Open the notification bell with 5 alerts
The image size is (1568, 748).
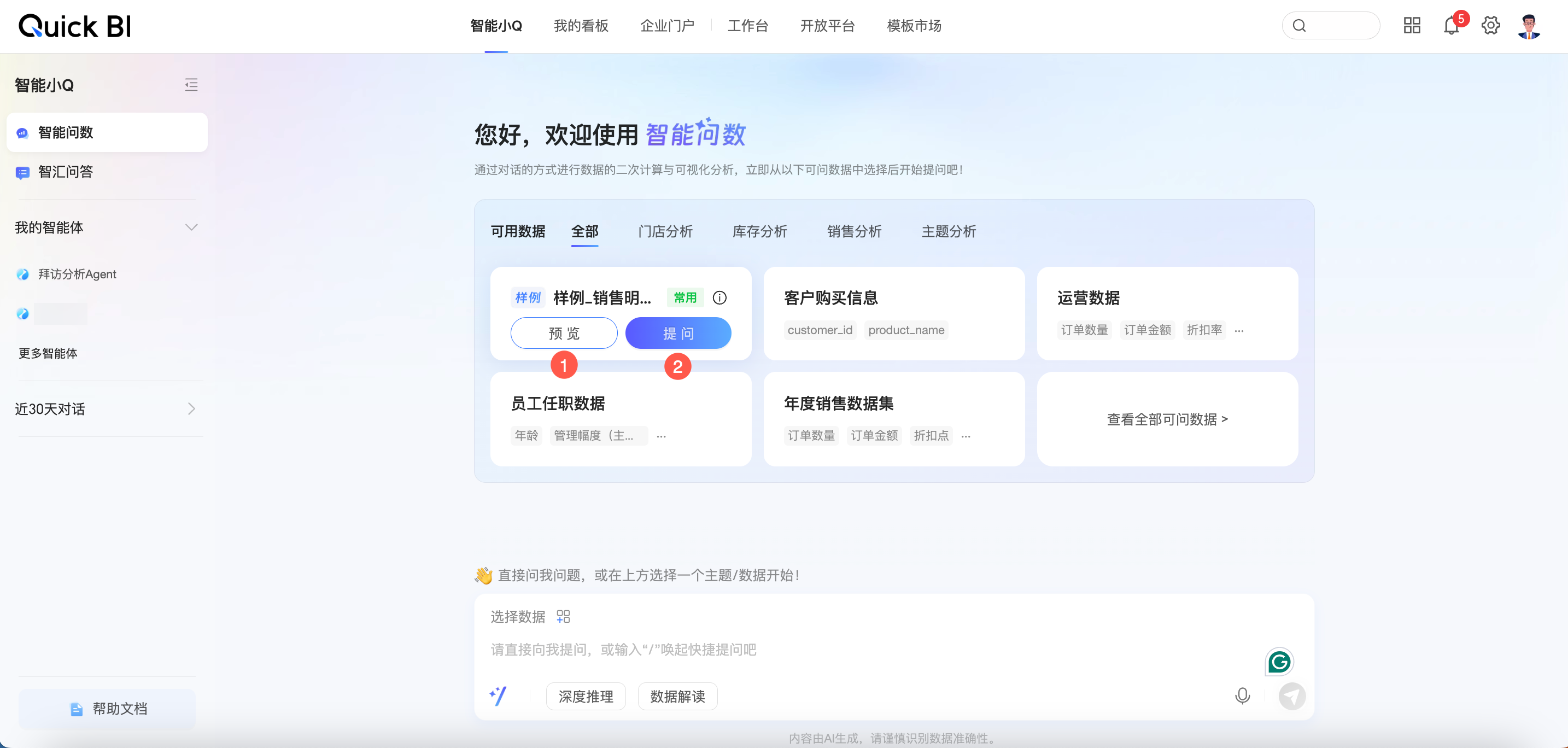[x=1451, y=26]
